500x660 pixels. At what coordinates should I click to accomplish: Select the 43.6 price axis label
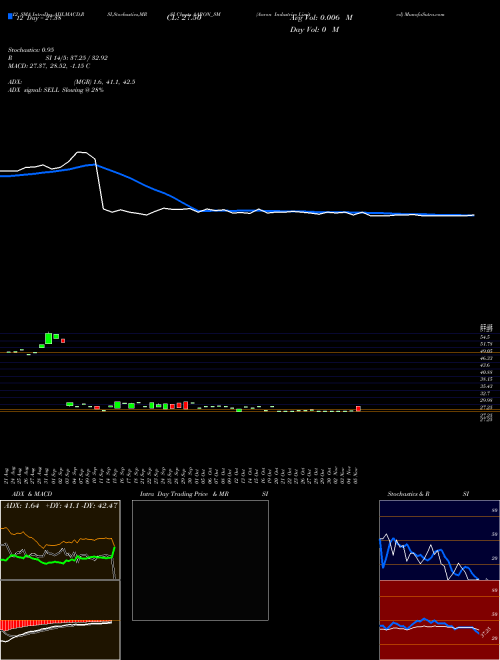(485, 365)
